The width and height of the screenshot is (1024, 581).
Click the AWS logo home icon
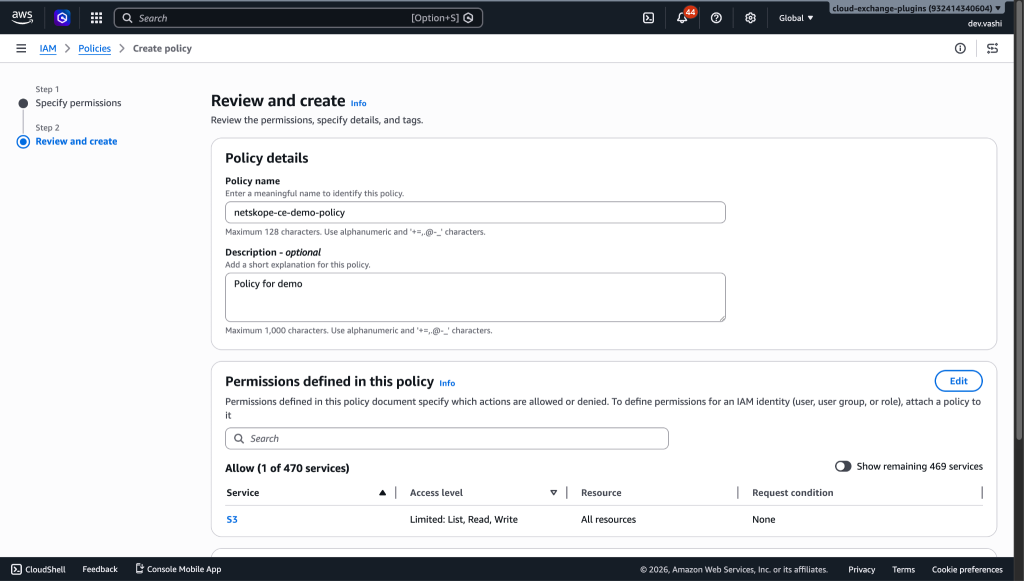pos(22,18)
